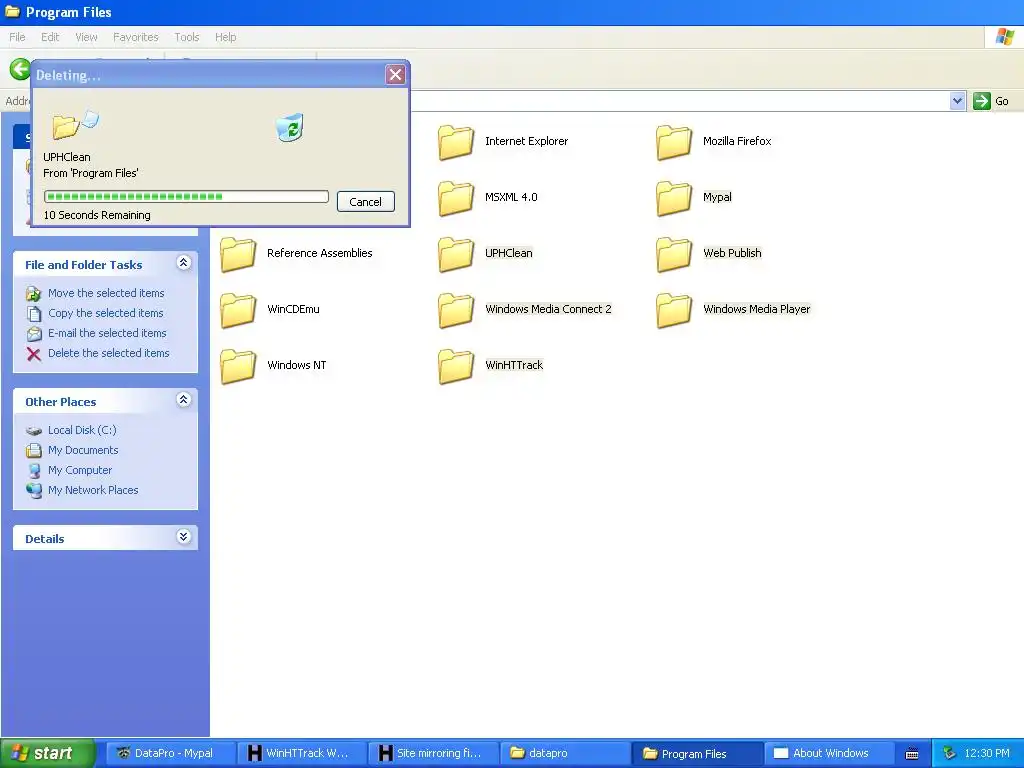Open My Network Places link
1024x768 pixels.
[x=93, y=490]
